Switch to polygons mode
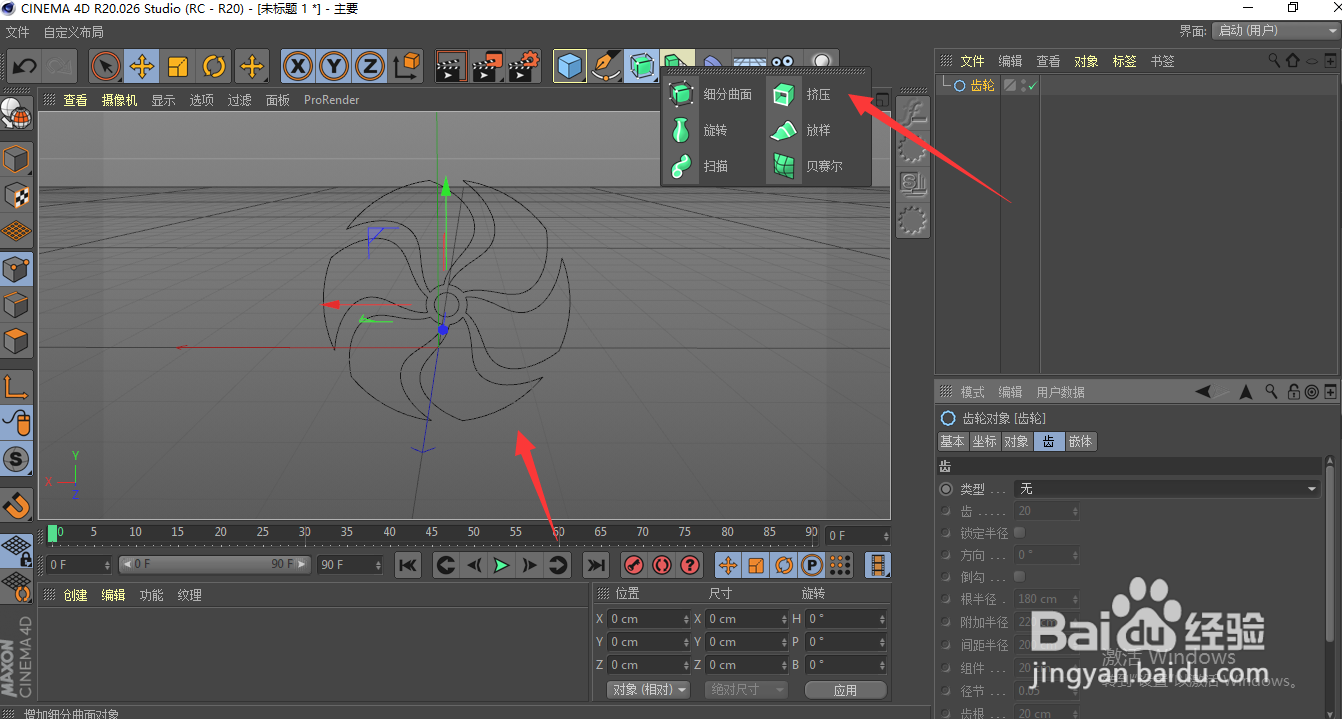 point(16,340)
